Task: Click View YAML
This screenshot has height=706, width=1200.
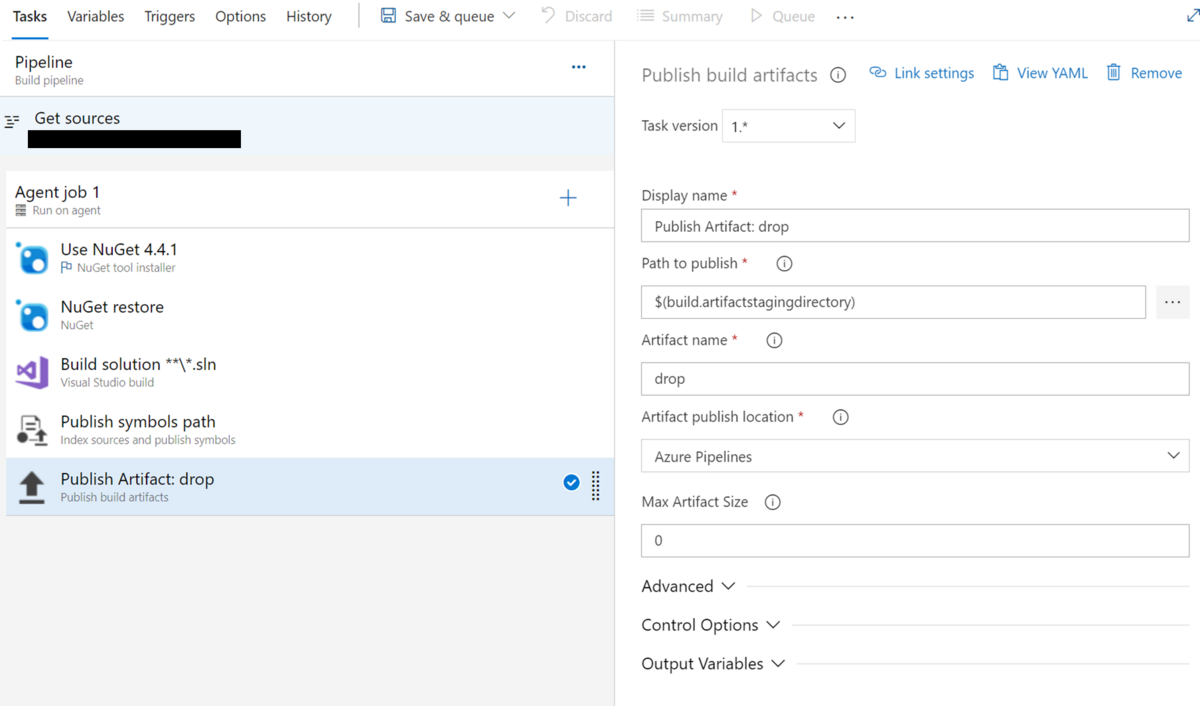Action: tap(1040, 73)
